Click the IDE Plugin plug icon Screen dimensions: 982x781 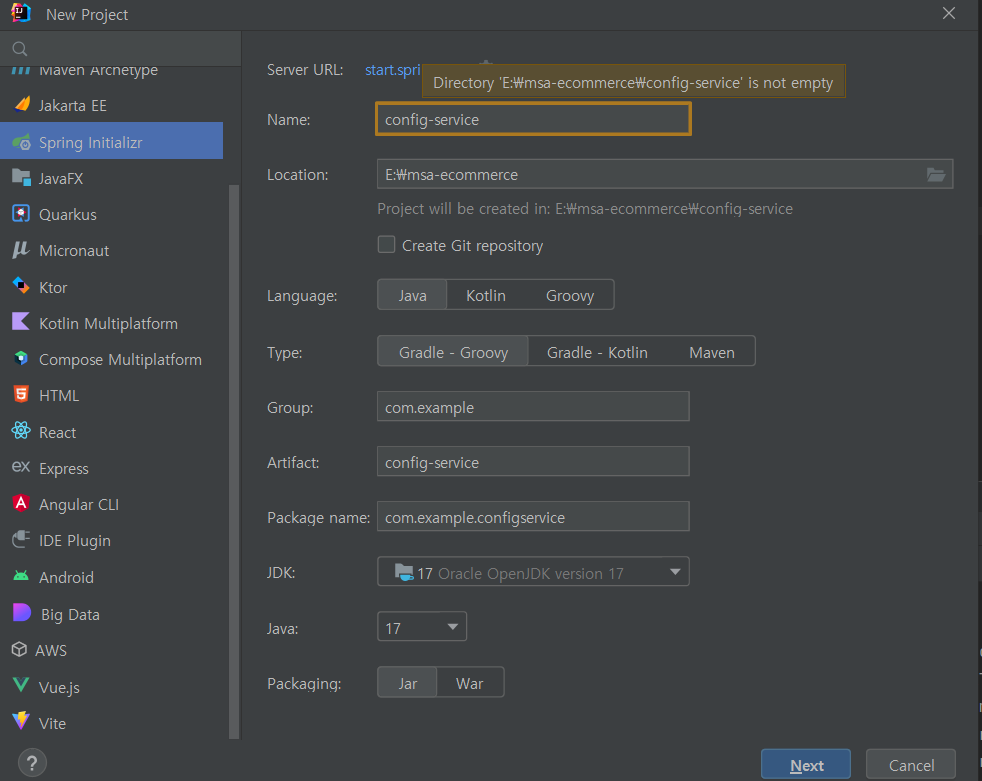(x=21, y=539)
